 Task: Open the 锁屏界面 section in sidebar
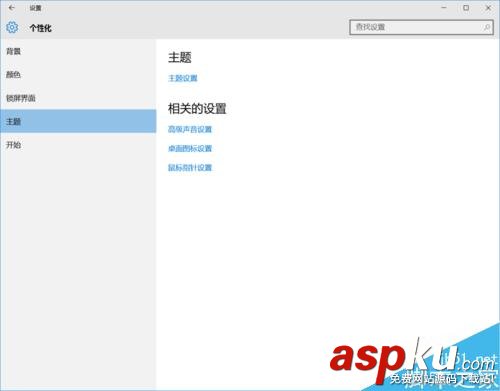[78, 98]
